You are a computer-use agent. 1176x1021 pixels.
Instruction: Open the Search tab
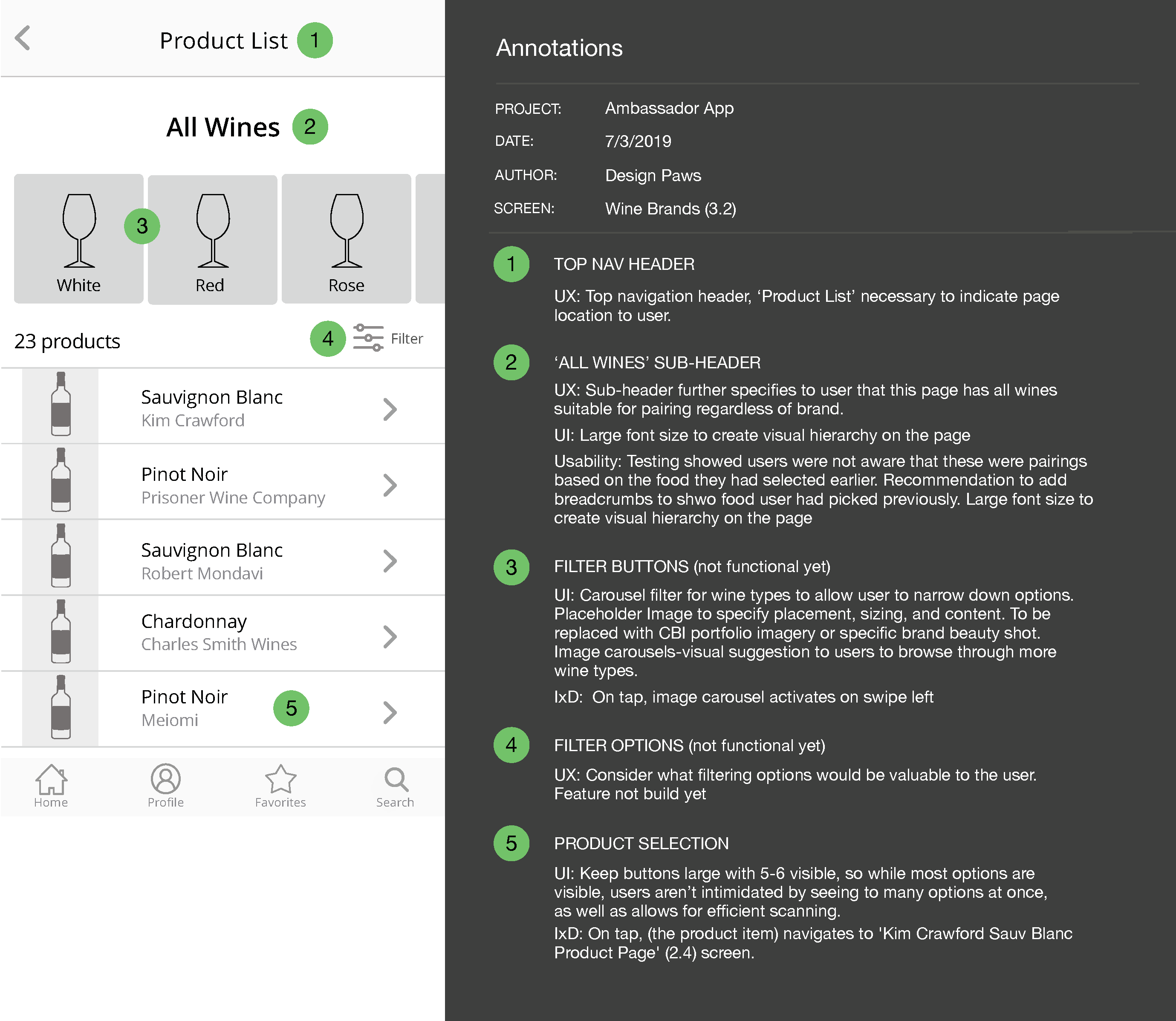pyautogui.click(x=396, y=786)
